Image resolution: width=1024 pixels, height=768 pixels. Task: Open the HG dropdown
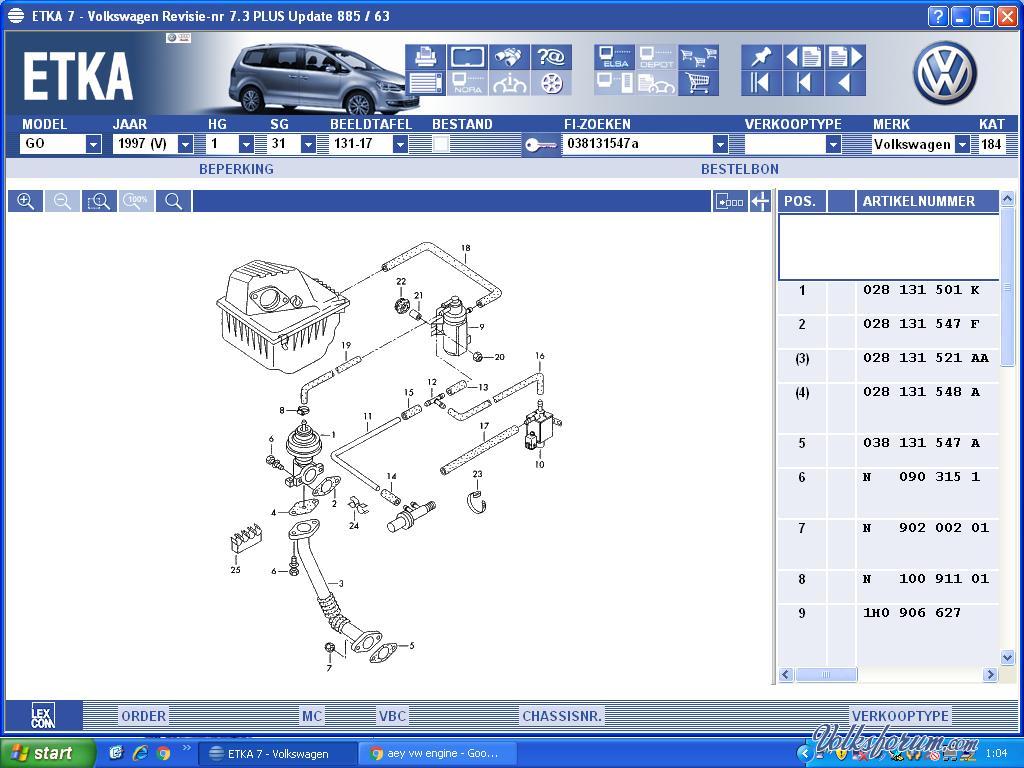pos(246,144)
